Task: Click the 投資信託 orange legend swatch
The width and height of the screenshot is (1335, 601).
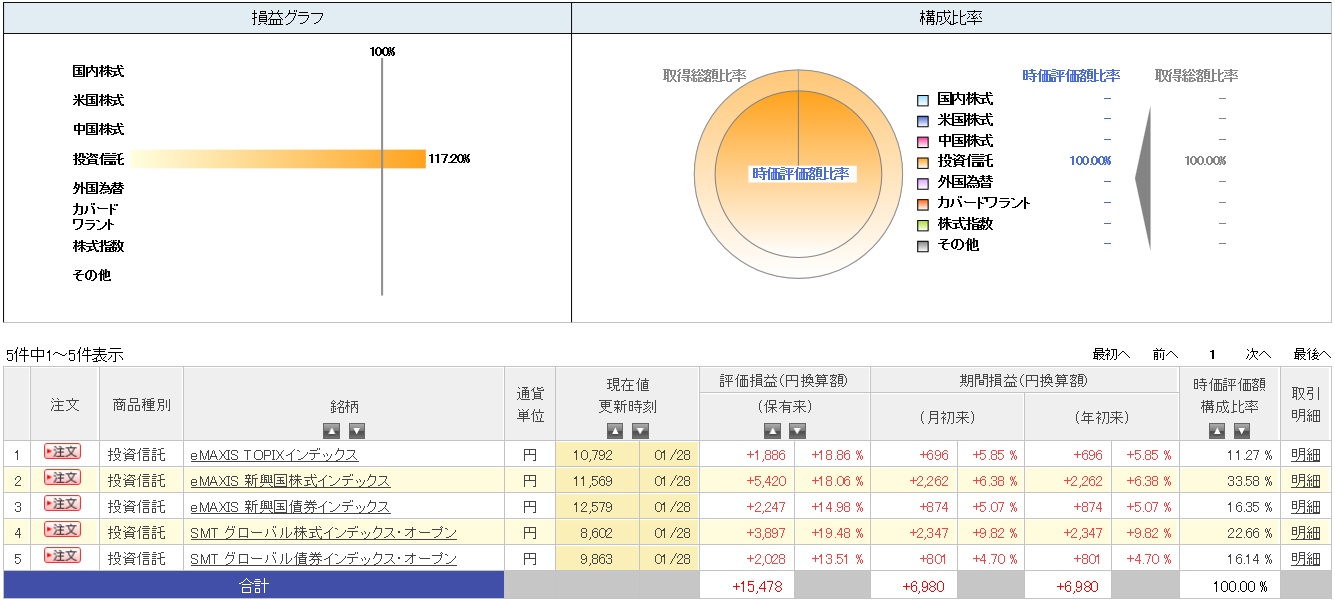Action: coord(923,162)
